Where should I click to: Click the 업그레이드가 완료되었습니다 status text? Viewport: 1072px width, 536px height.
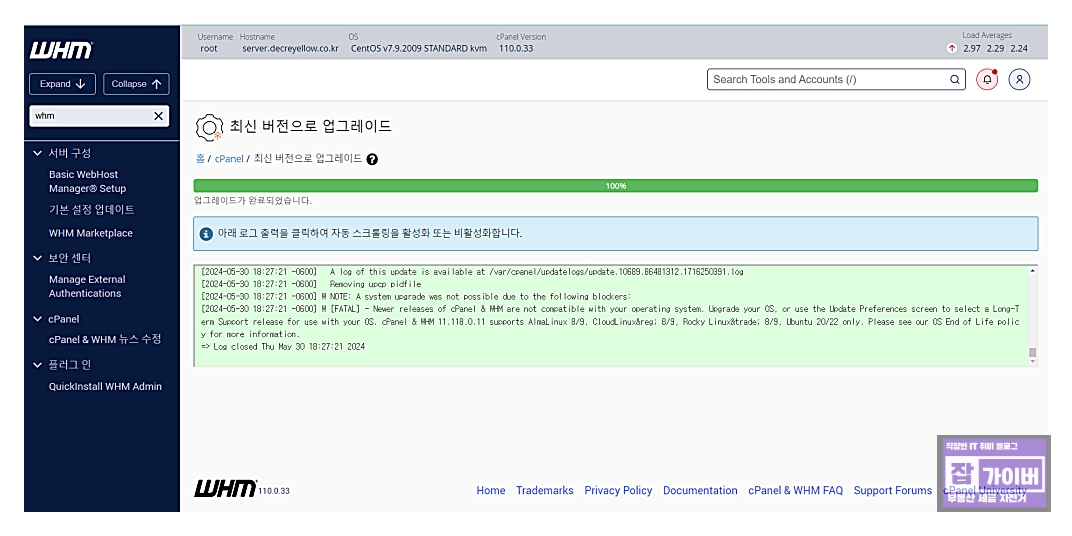(x=253, y=201)
